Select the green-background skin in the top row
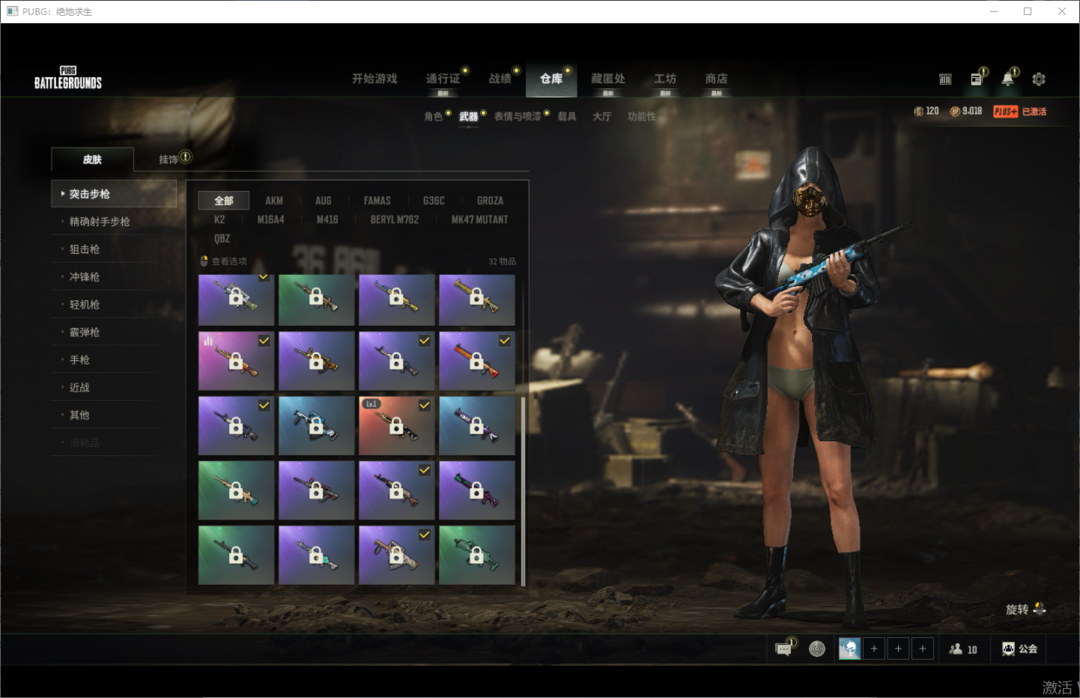The height and width of the screenshot is (698, 1080). tap(316, 300)
